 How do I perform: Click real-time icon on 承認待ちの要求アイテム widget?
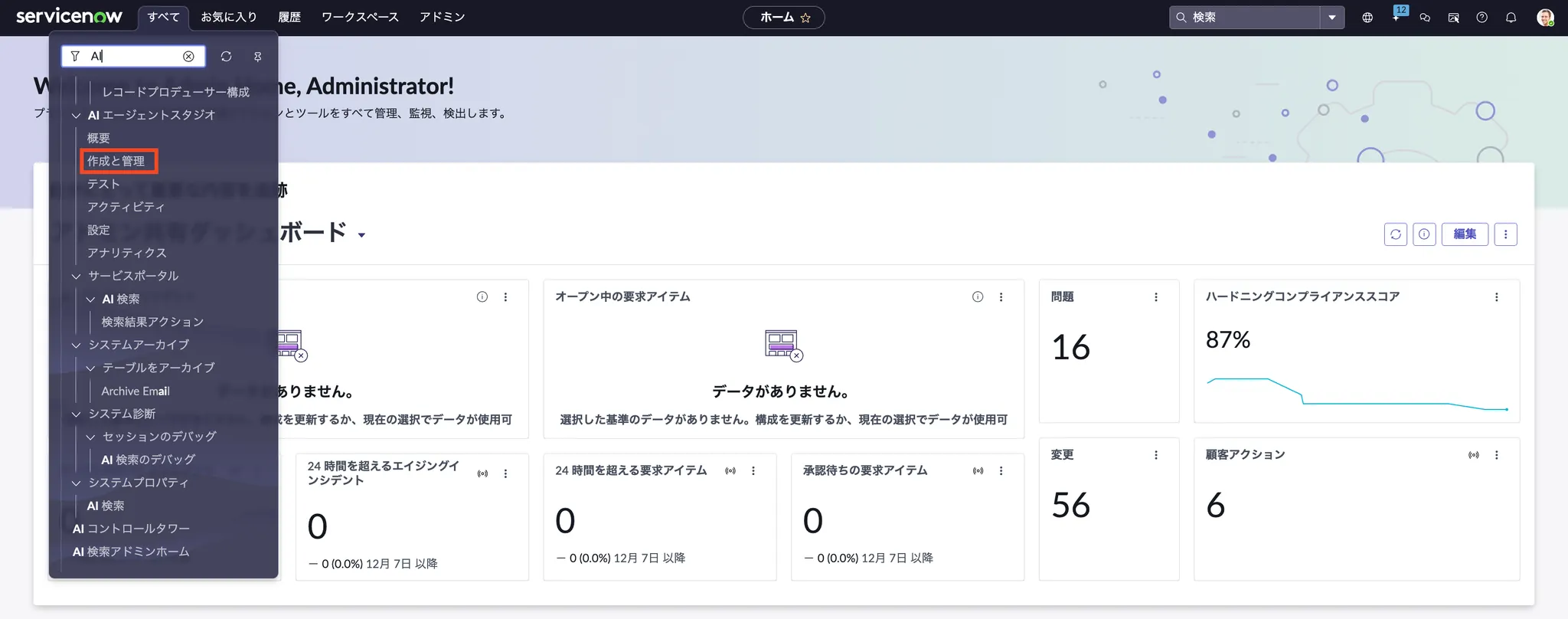coord(978,470)
